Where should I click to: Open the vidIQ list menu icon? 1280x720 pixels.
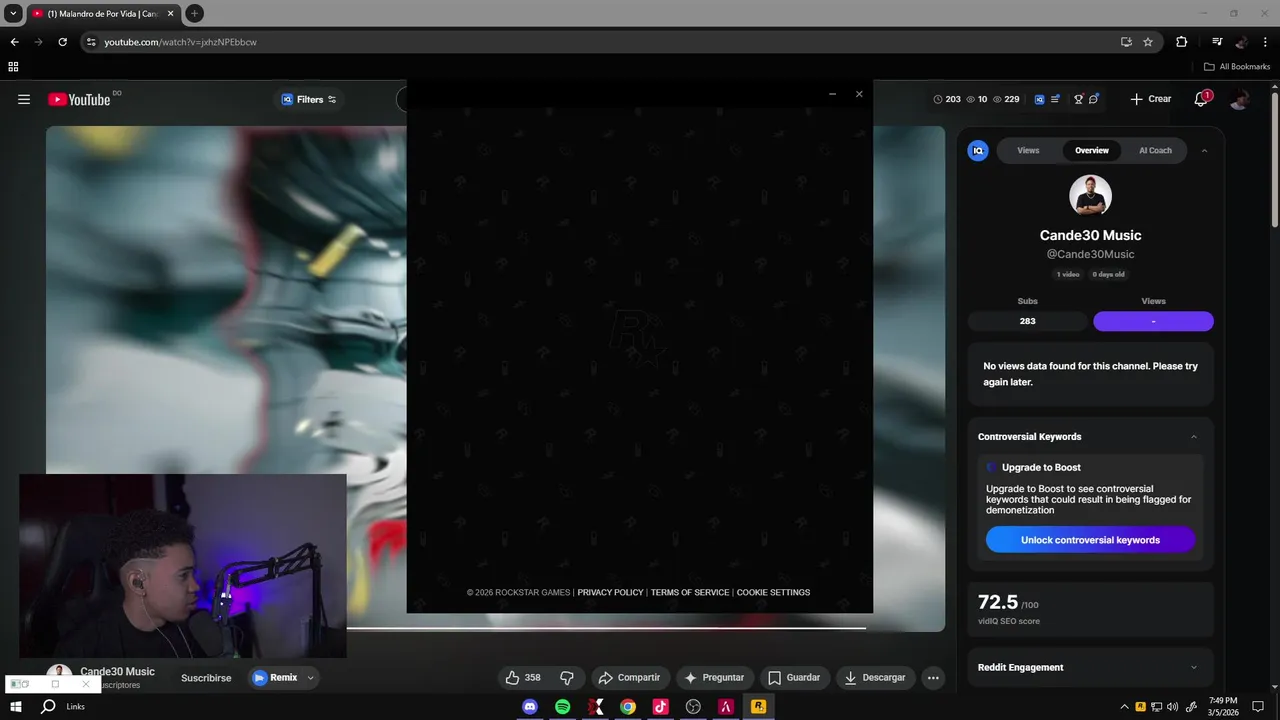point(1055,99)
